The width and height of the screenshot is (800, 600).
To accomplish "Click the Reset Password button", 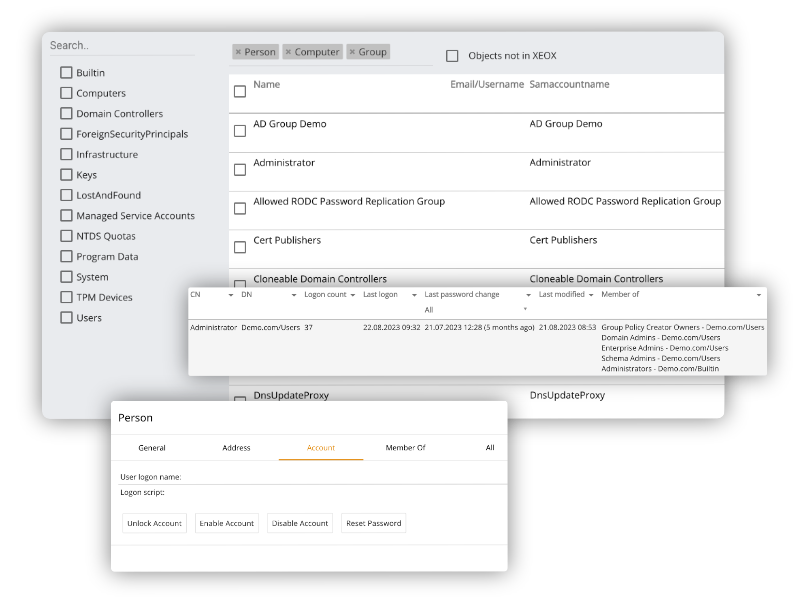I will (x=373, y=523).
